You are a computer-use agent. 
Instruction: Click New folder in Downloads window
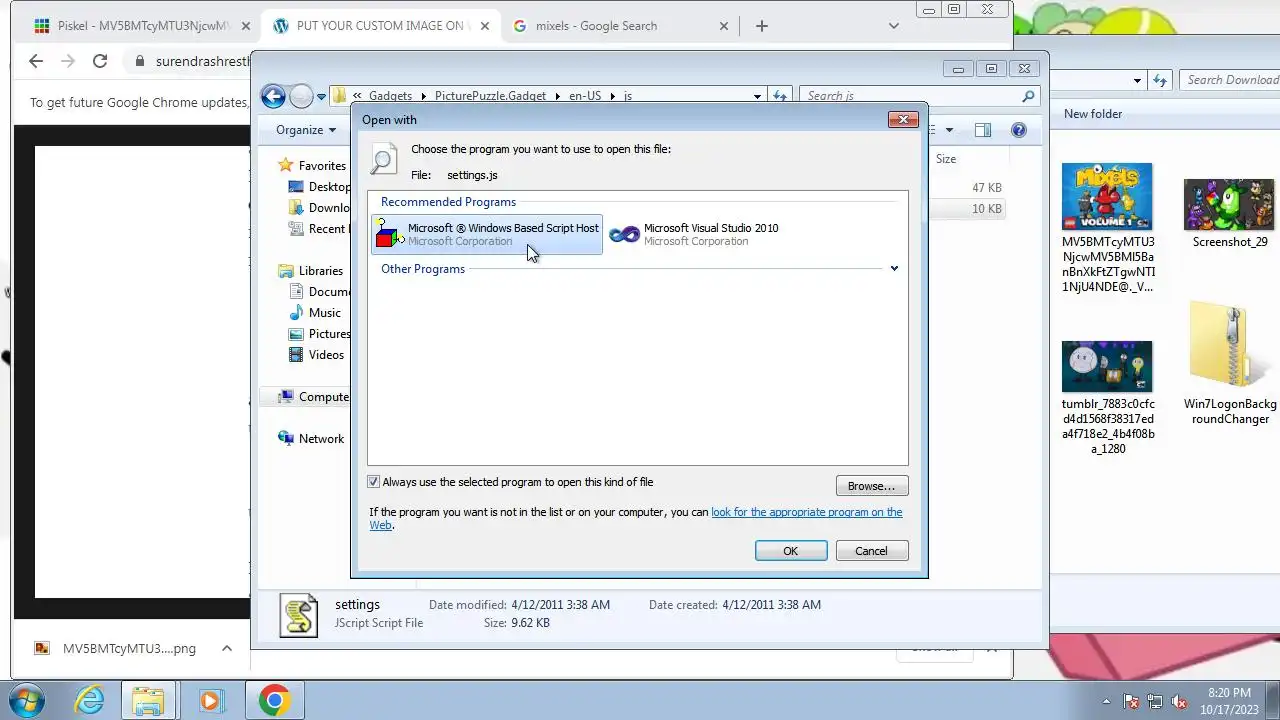(1093, 114)
